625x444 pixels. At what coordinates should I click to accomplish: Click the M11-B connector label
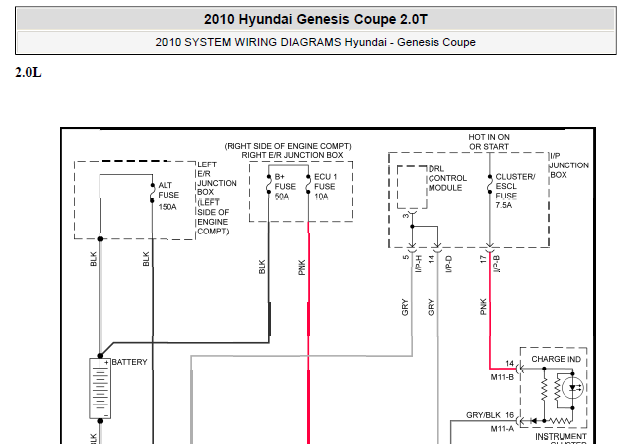click(x=502, y=377)
